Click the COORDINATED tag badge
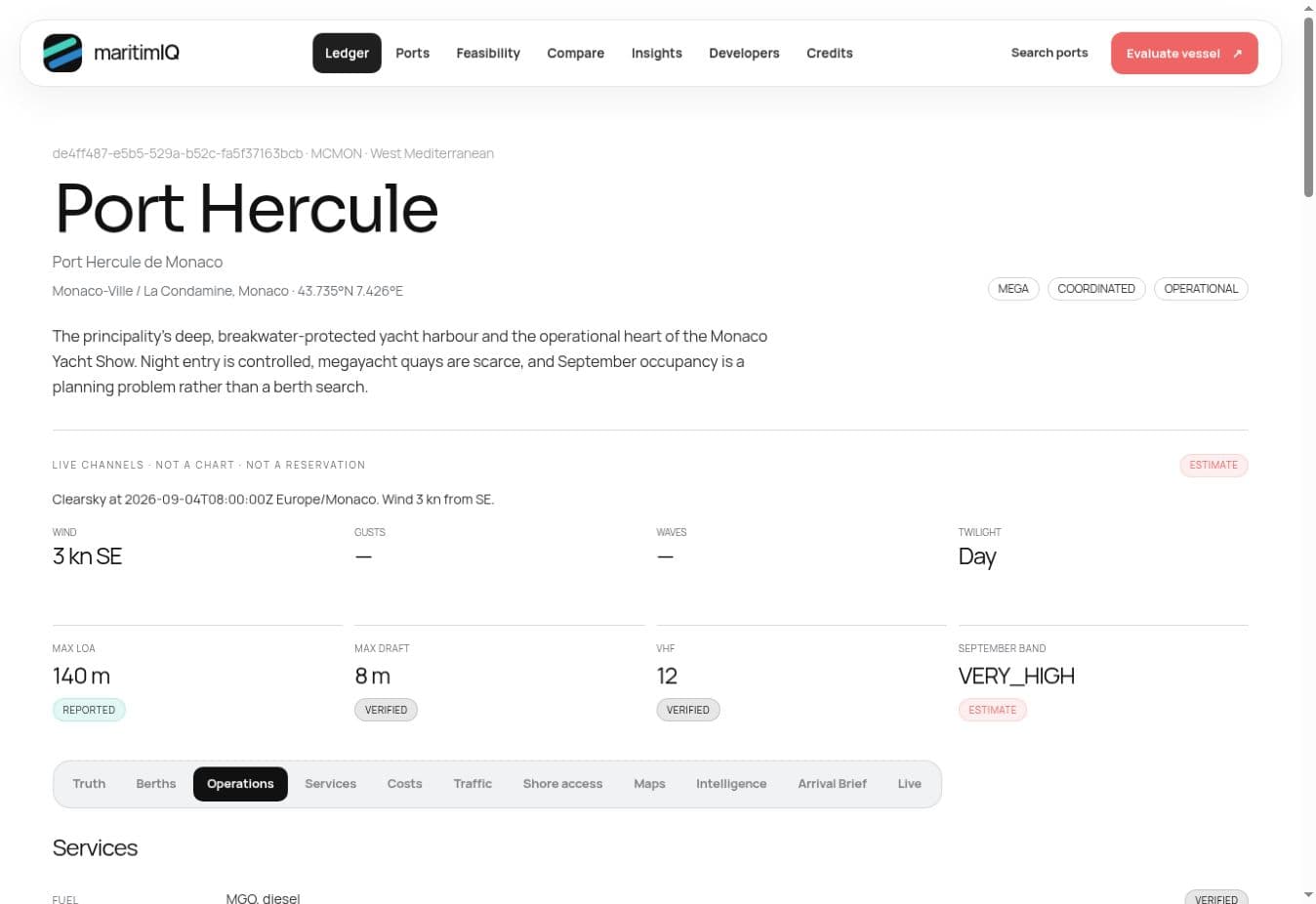Image resolution: width=1316 pixels, height=904 pixels. [1096, 289]
